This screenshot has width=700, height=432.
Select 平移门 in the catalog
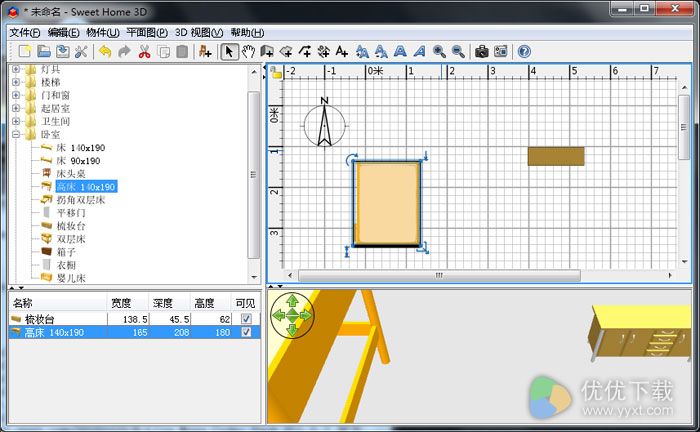tap(71, 213)
